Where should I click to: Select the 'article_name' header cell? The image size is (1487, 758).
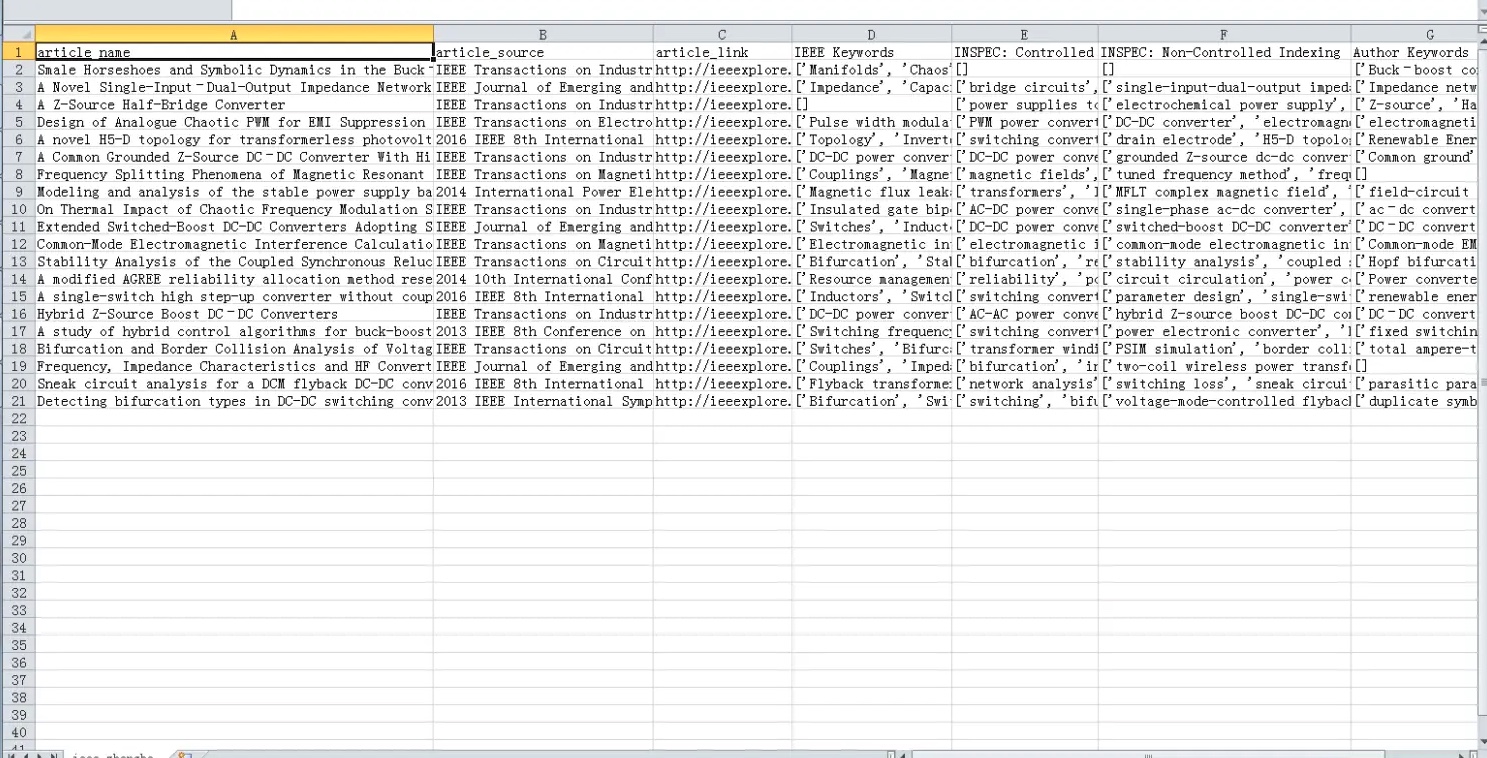tap(234, 52)
